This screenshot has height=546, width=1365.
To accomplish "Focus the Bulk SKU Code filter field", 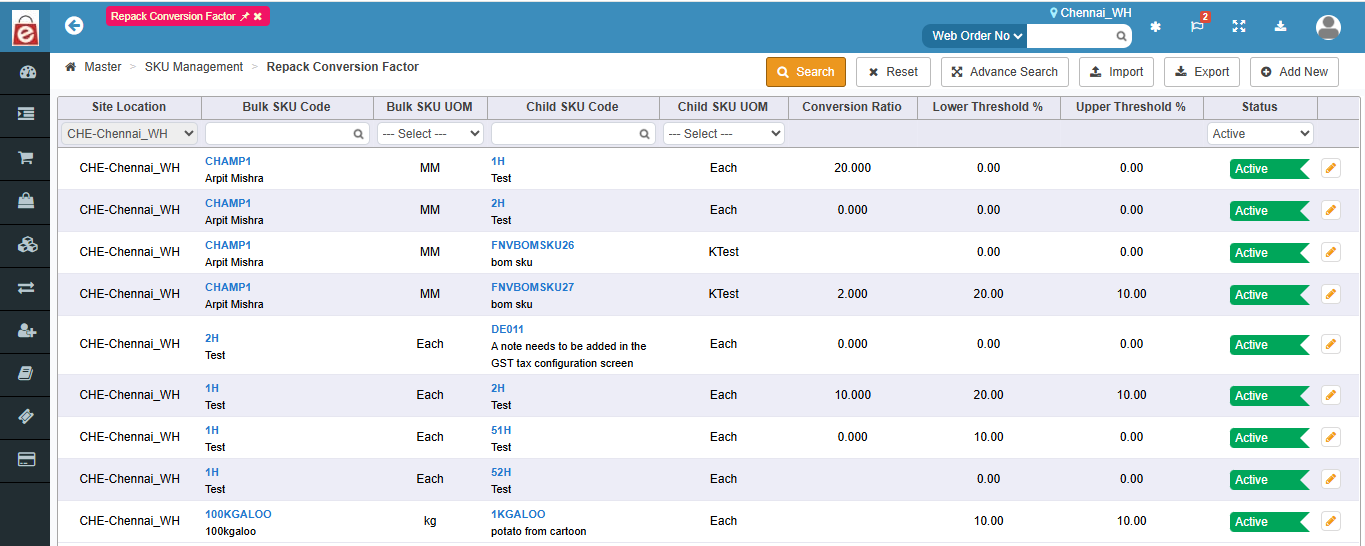I will [x=287, y=133].
